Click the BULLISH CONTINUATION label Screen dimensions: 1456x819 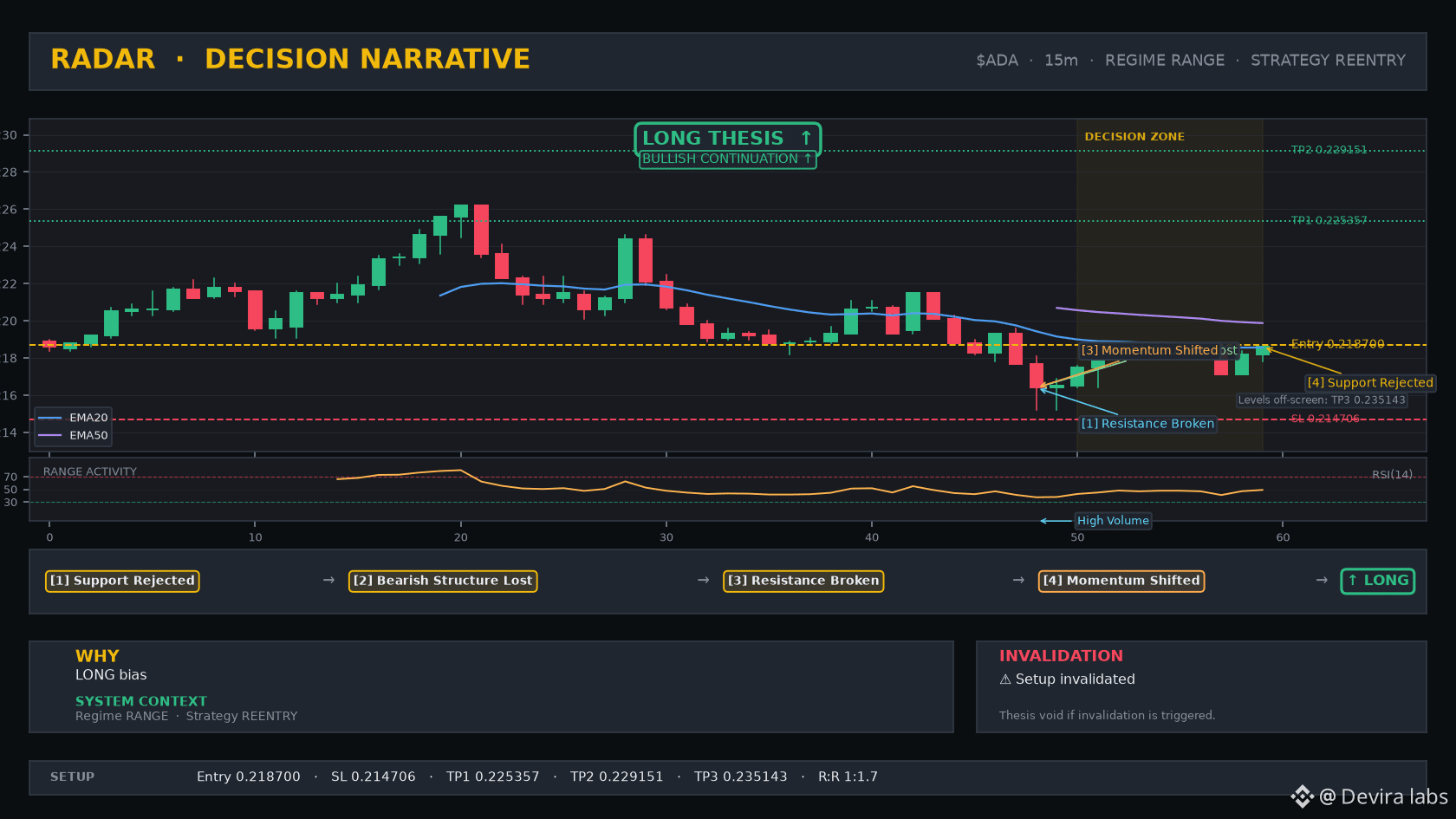pyautogui.click(x=727, y=159)
